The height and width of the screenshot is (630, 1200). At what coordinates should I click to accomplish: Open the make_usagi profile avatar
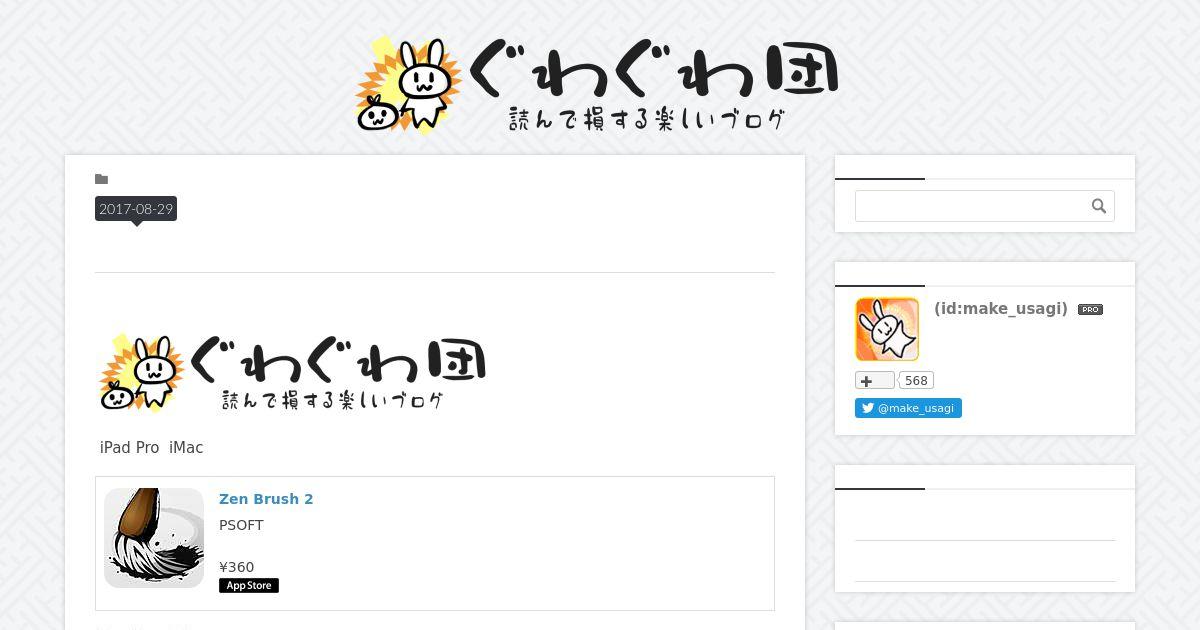coord(887,329)
